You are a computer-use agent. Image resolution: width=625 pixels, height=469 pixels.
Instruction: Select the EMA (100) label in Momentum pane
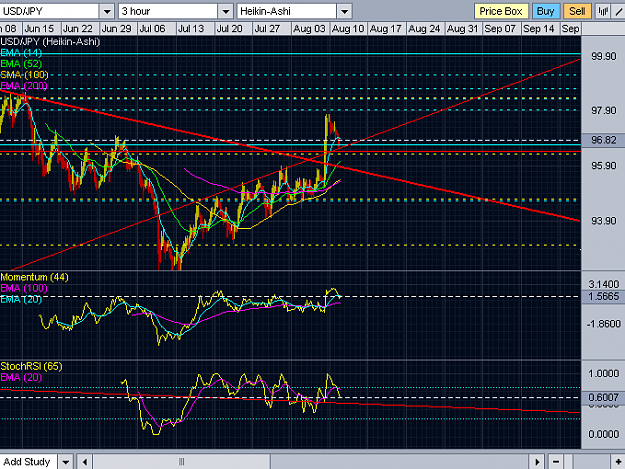coord(24,288)
